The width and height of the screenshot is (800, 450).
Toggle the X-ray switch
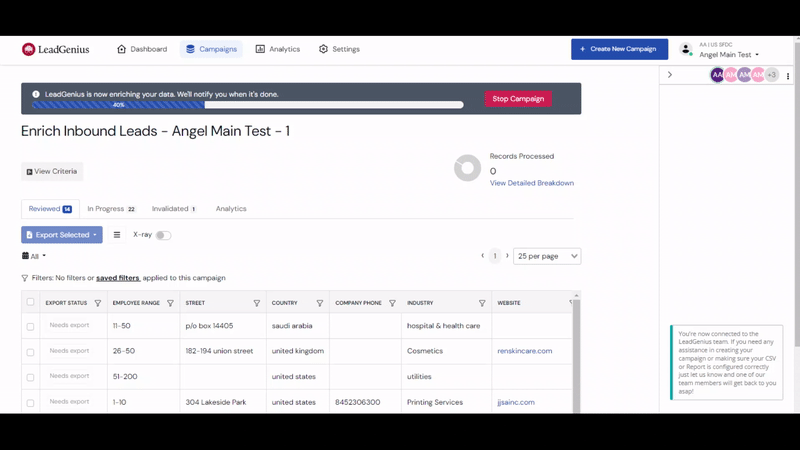[x=163, y=235]
